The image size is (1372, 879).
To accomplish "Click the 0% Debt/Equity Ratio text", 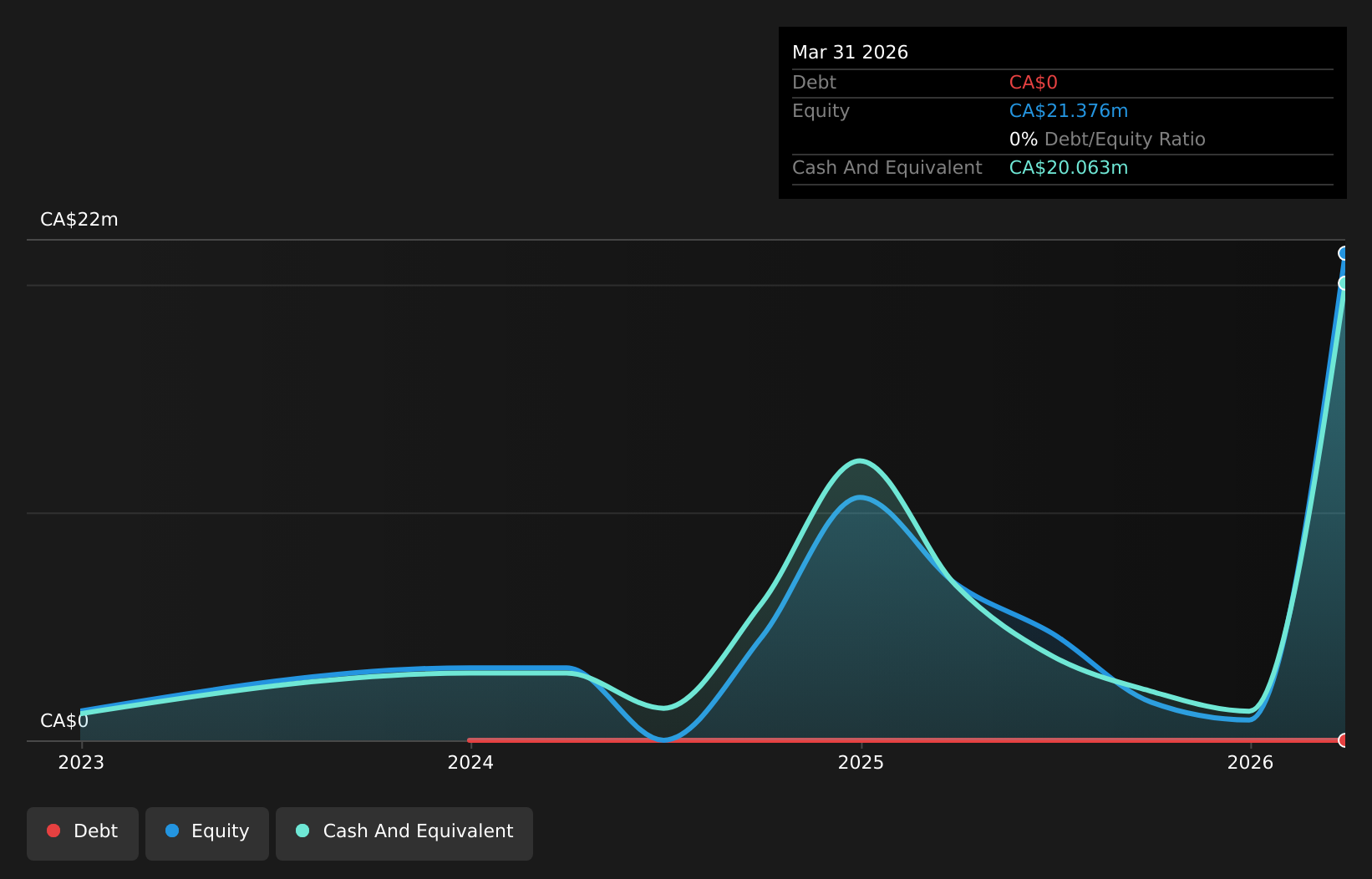I will point(1107,140).
